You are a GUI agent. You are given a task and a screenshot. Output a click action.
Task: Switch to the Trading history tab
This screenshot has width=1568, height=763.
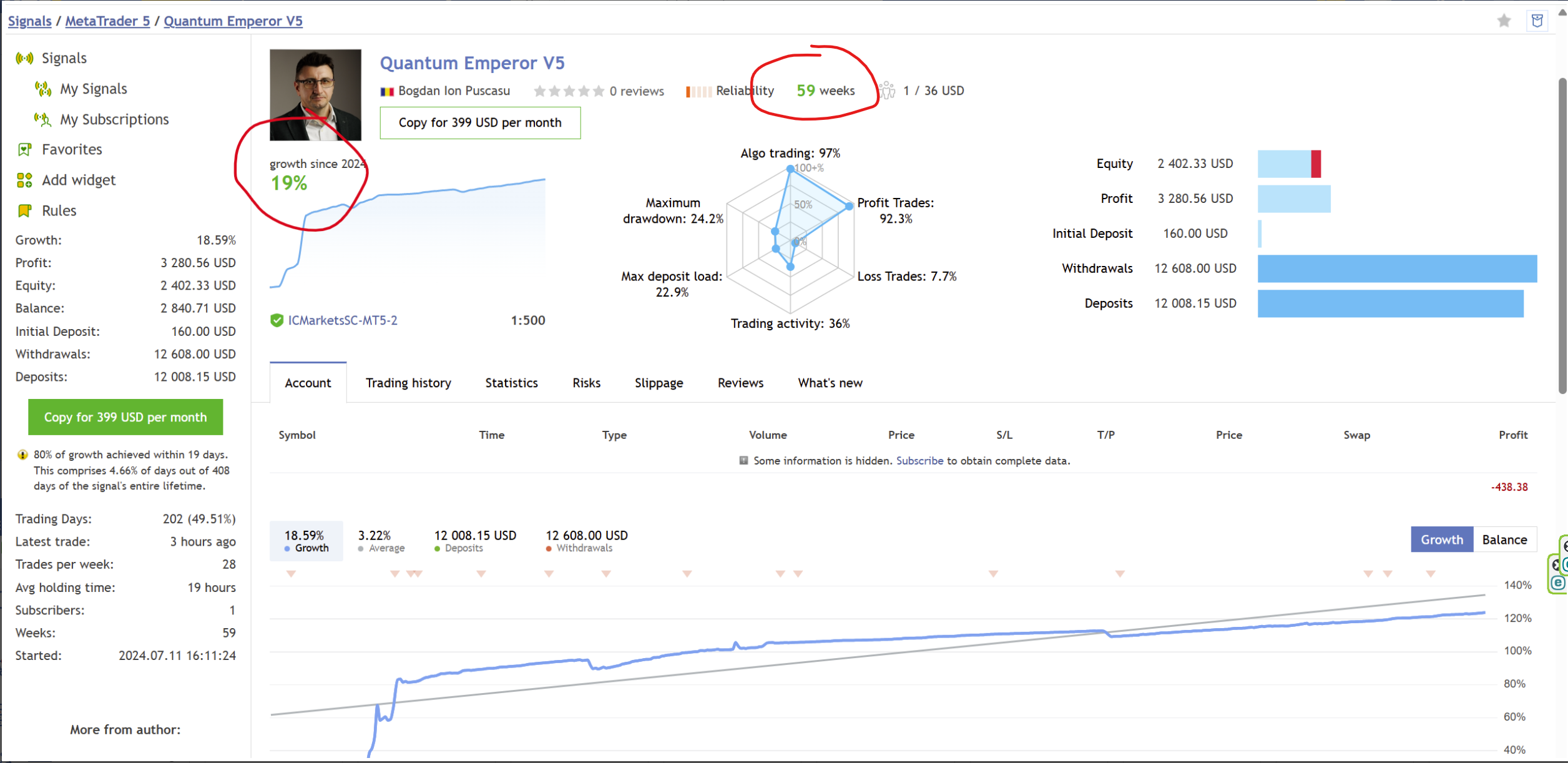[408, 383]
